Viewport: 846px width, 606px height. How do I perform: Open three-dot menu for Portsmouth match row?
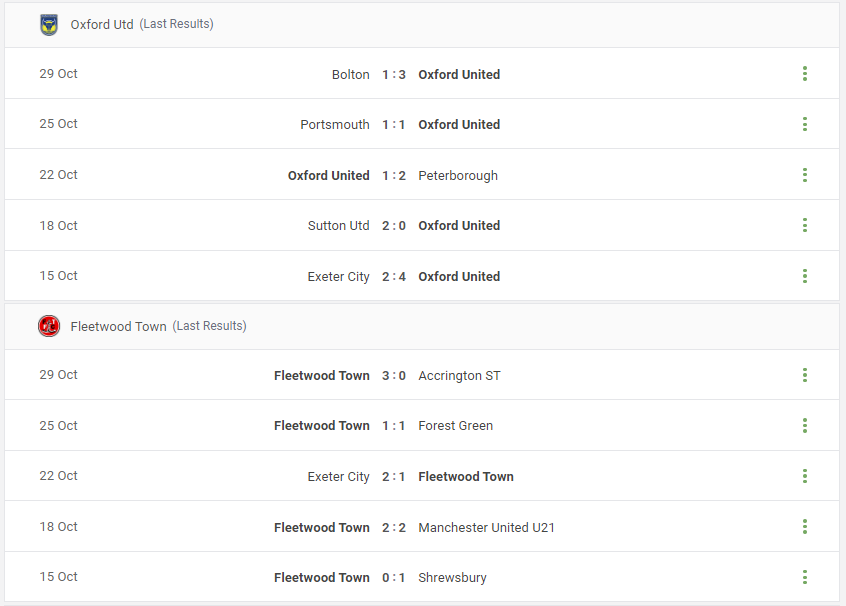click(804, 124)
